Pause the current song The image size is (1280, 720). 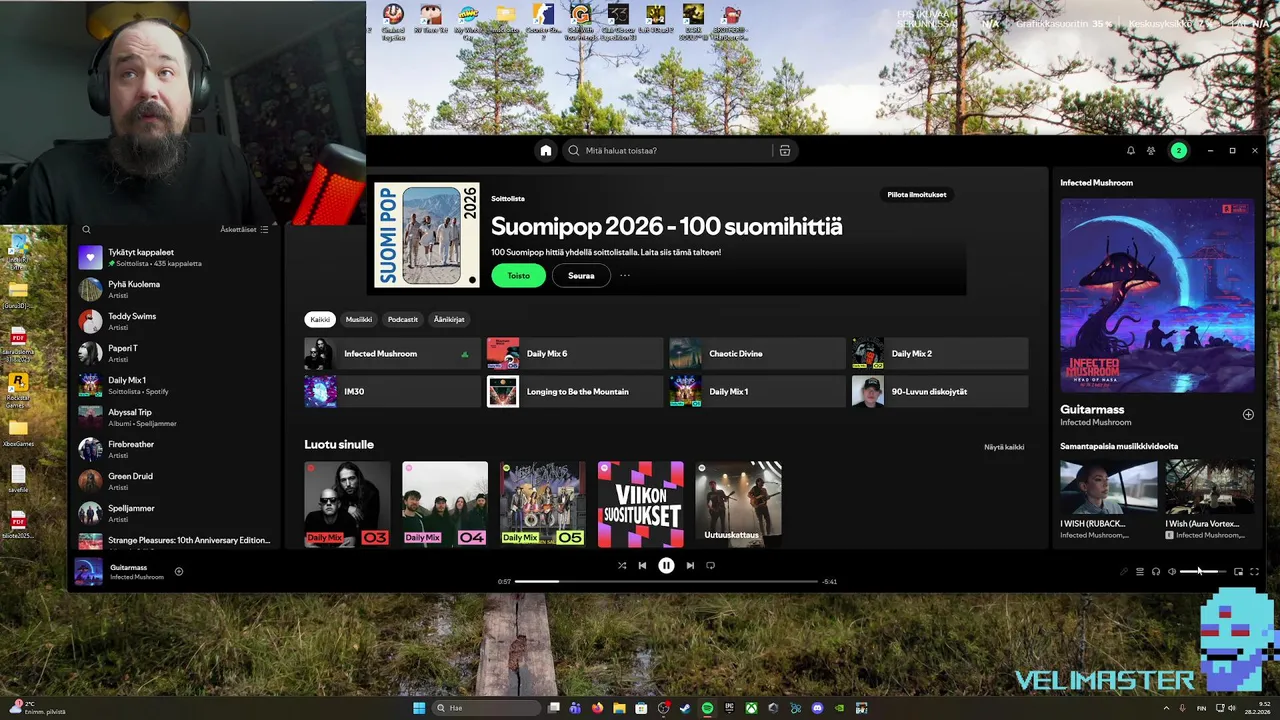pyautogui.click(x=666, y=565)
